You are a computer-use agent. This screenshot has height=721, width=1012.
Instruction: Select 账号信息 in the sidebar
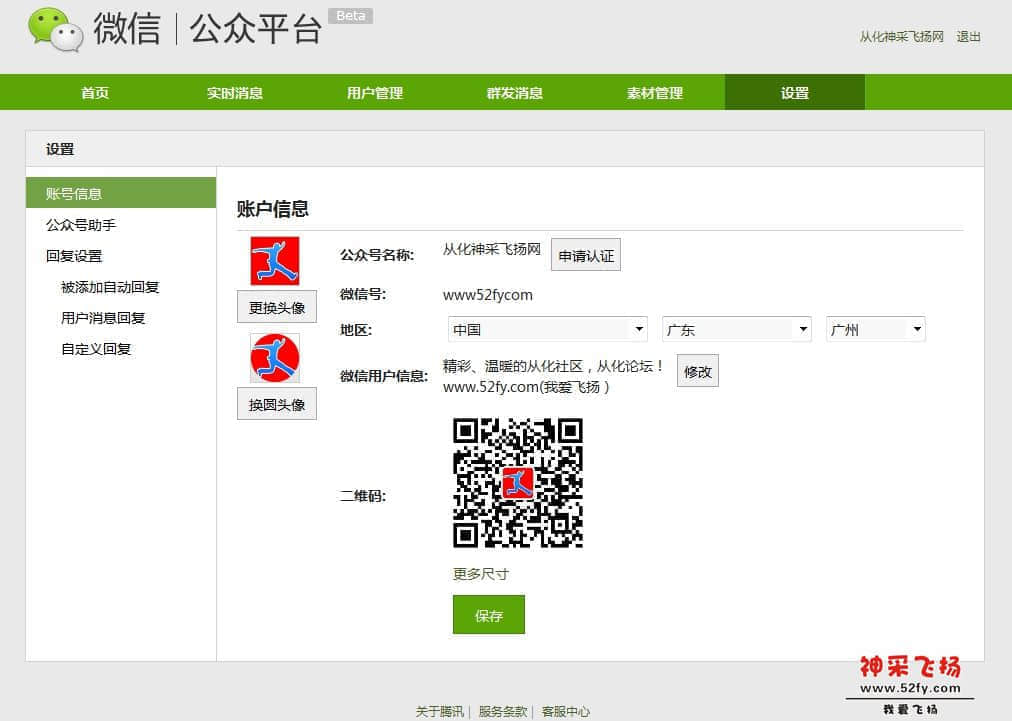click(121, 193)
